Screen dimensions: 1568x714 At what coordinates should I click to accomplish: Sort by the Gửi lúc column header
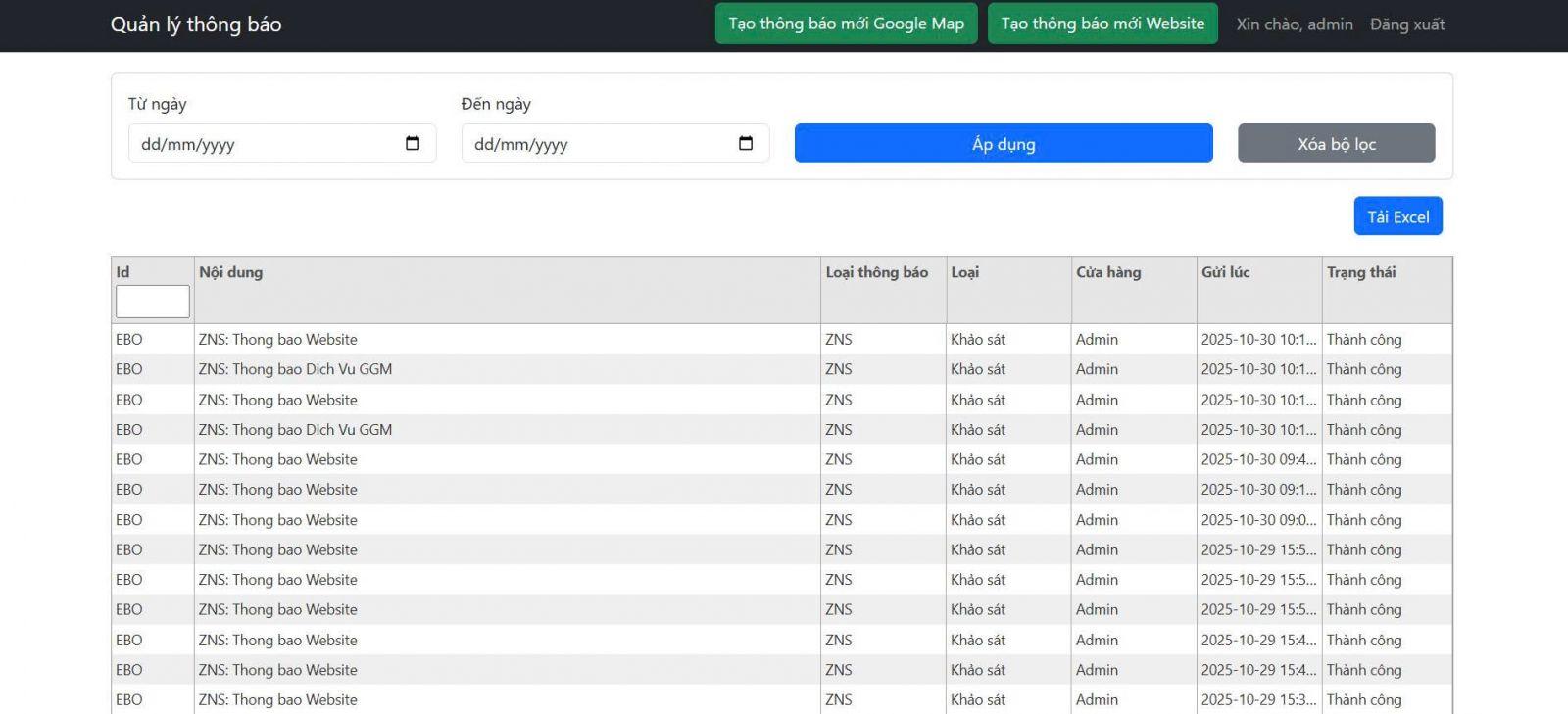[x=1225, y=272]
